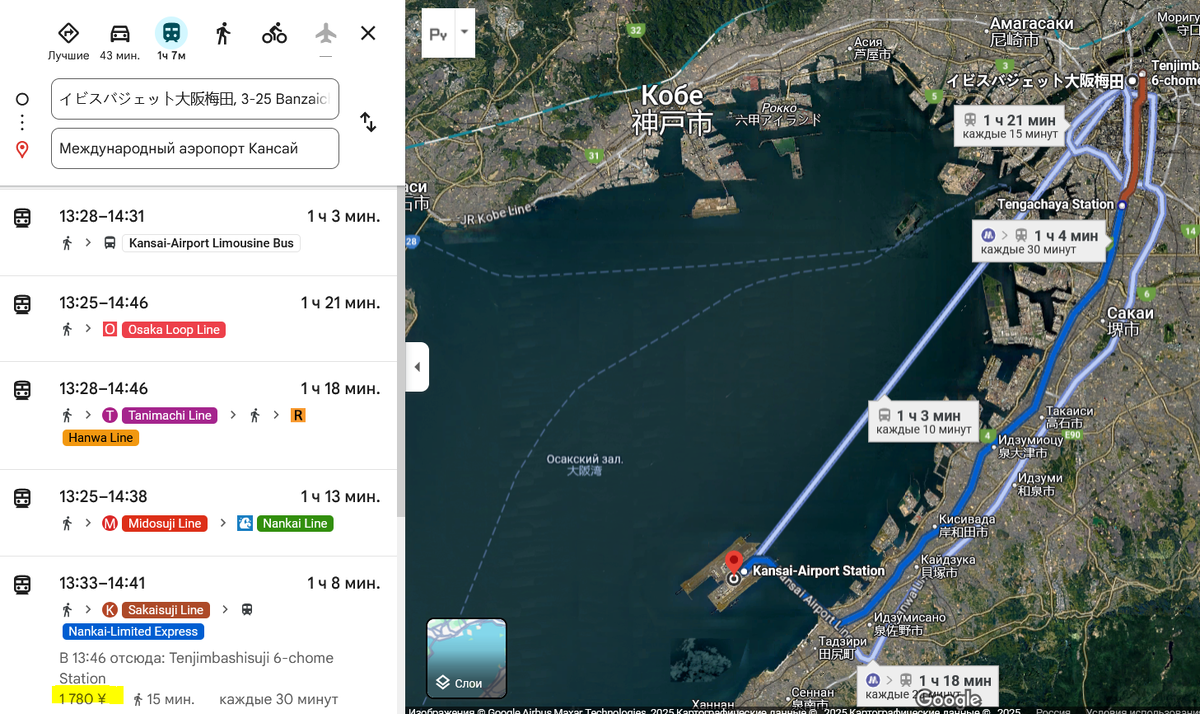Select the Sakaisuji Line route option
The height and width of the screenshot is (714, 1200).
click(199, 635)
